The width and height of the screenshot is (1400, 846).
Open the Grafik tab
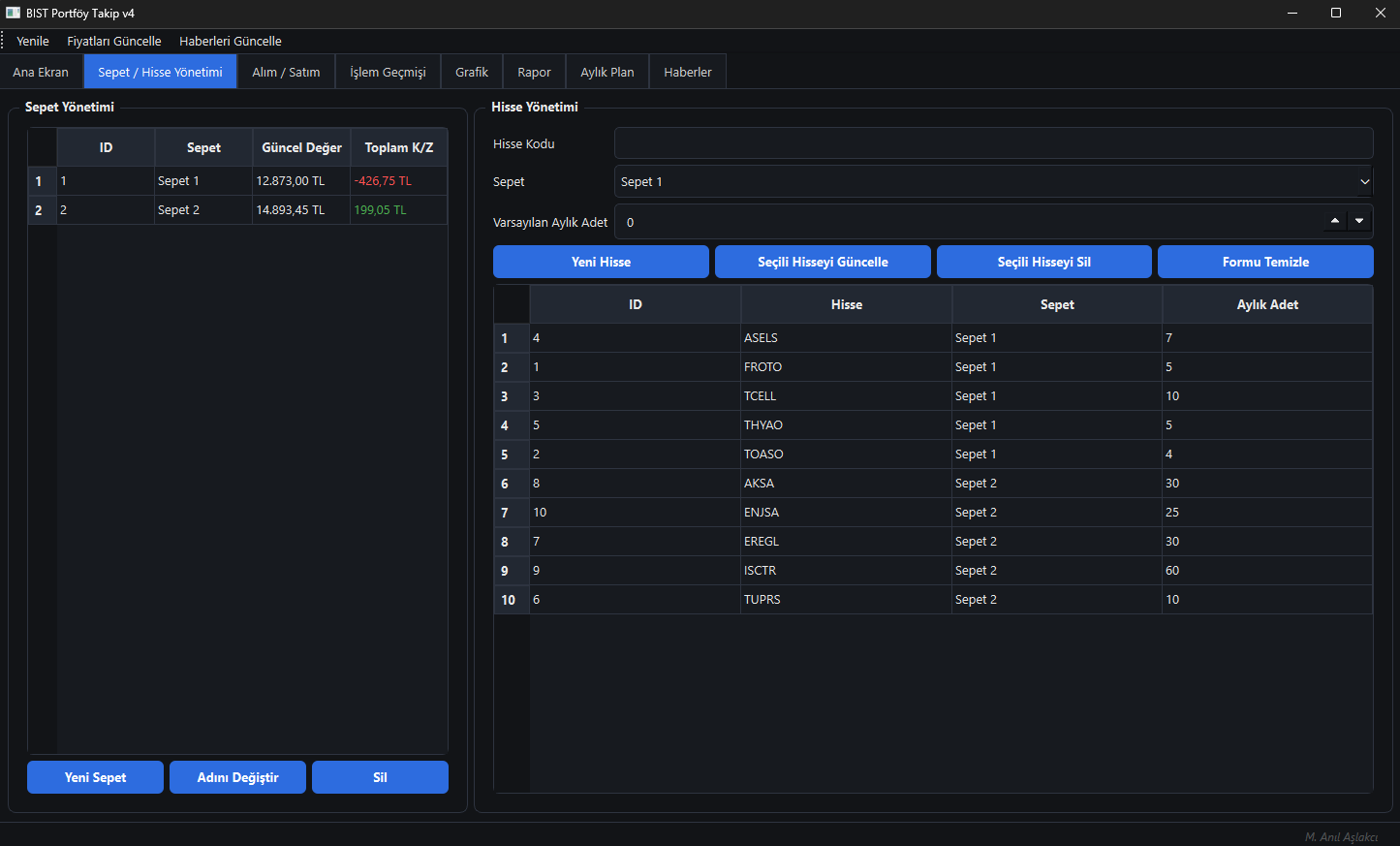[472, 72]
